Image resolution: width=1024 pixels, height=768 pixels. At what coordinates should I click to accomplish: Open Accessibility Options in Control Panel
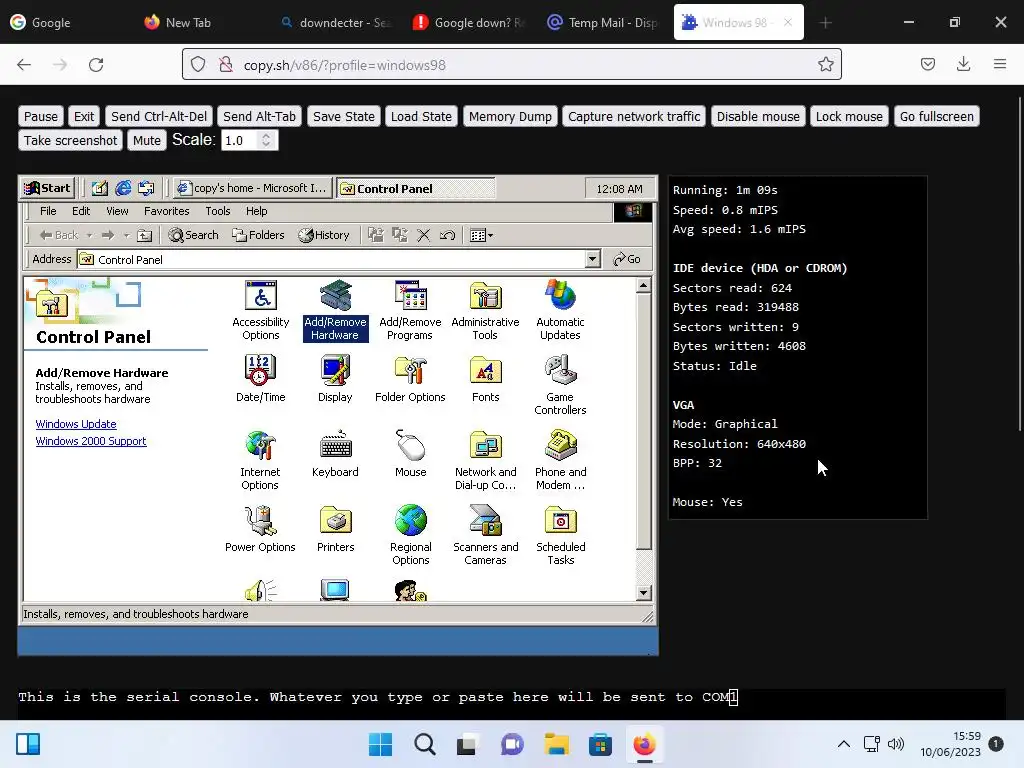(x=261, y=311)
